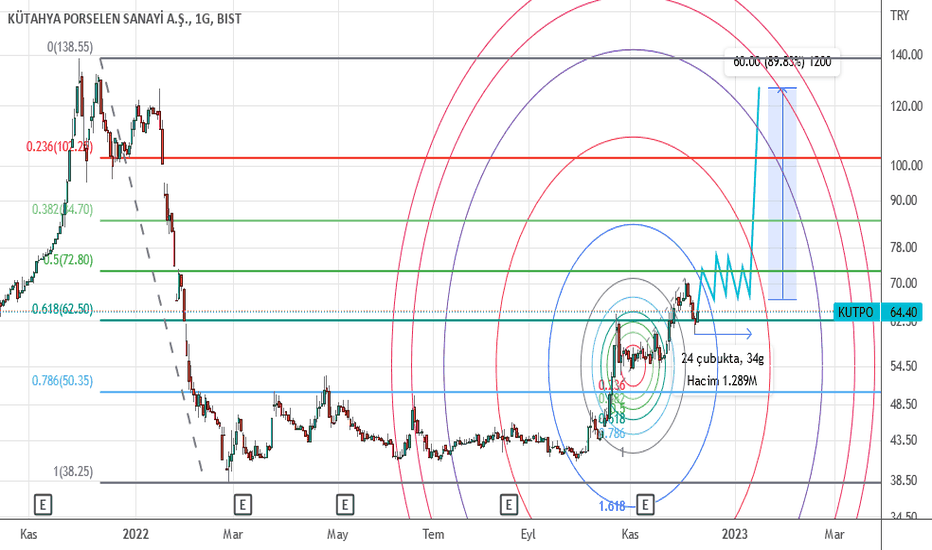Select the light blue price range rectangle

pyautogui.click(x=782, y=193)
